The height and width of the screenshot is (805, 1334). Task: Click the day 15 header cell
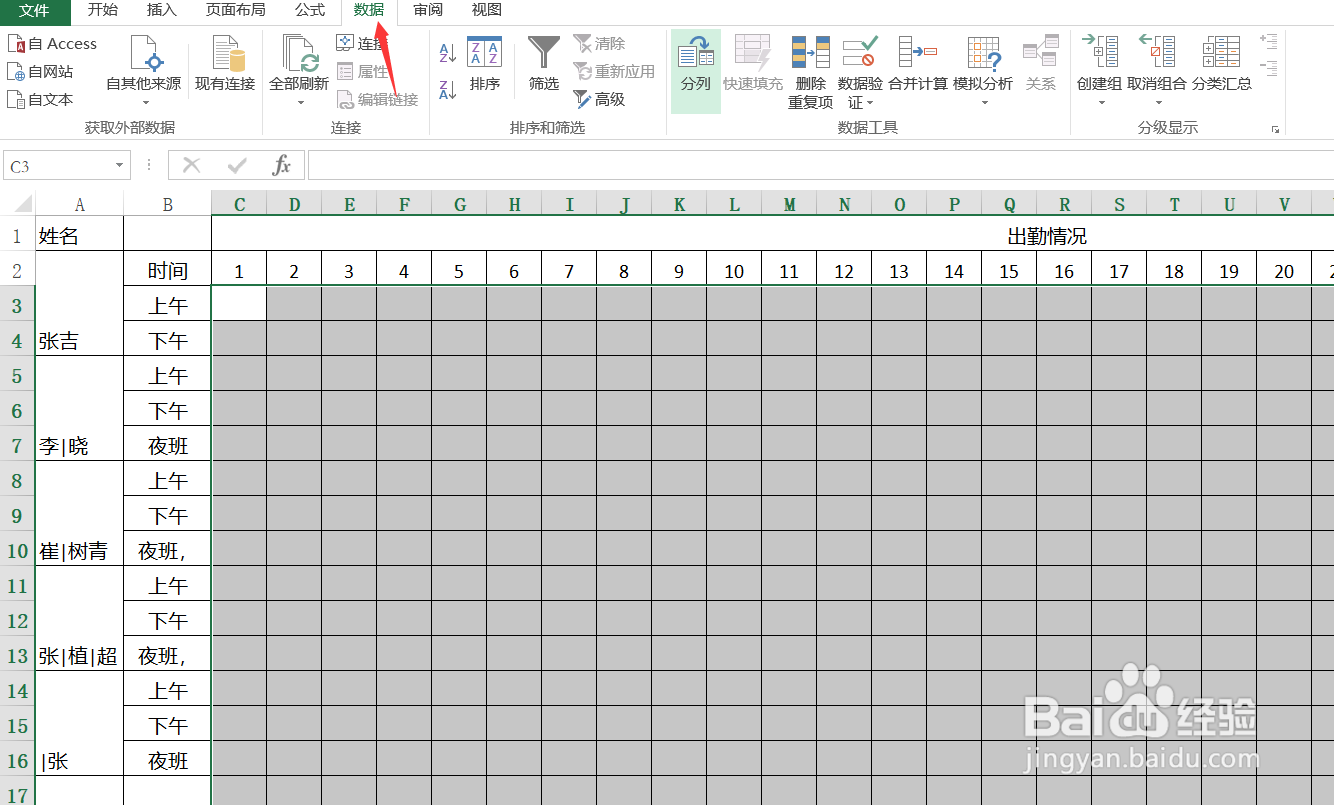(1009, 270)
